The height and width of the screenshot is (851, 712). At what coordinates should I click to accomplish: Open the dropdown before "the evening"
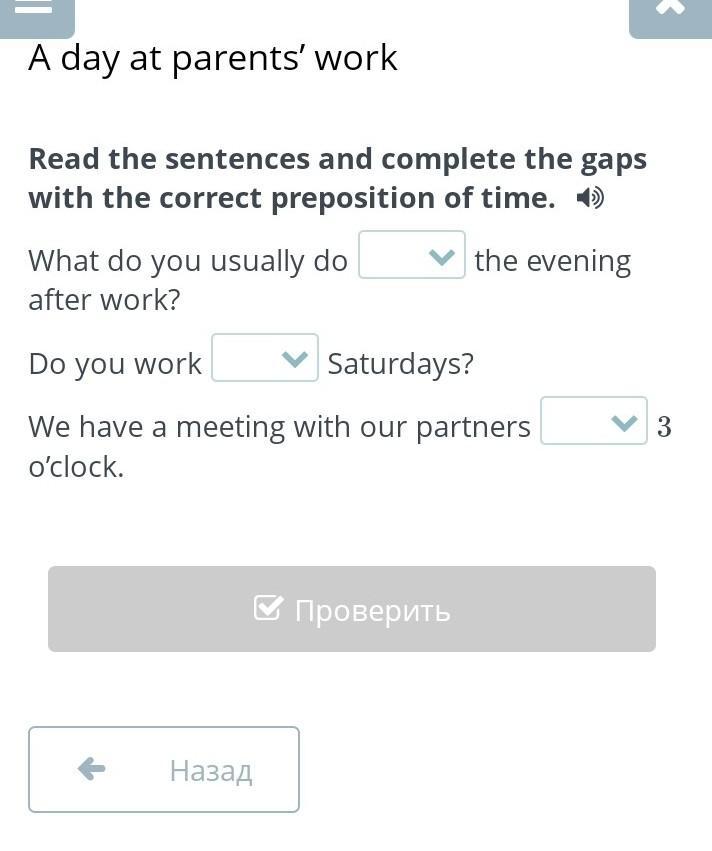click(x=411, y=255)
